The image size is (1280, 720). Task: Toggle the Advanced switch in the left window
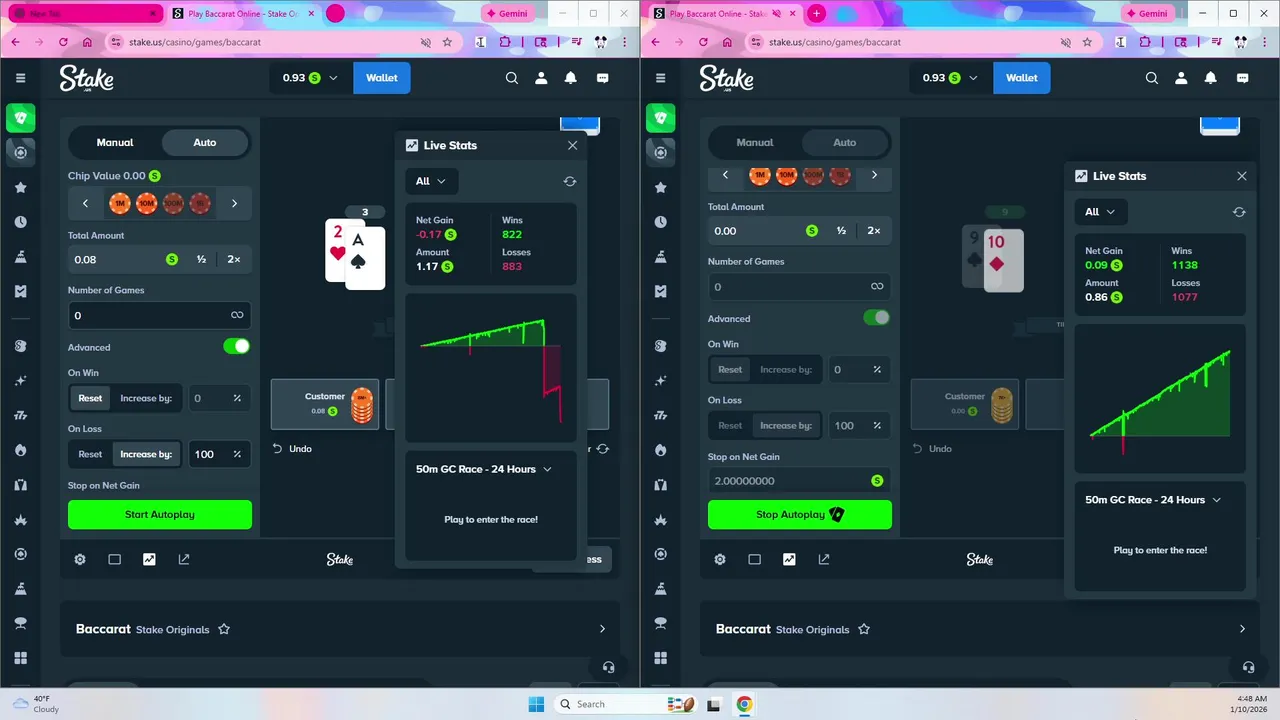pyautogui.click(x=236, y=346)
